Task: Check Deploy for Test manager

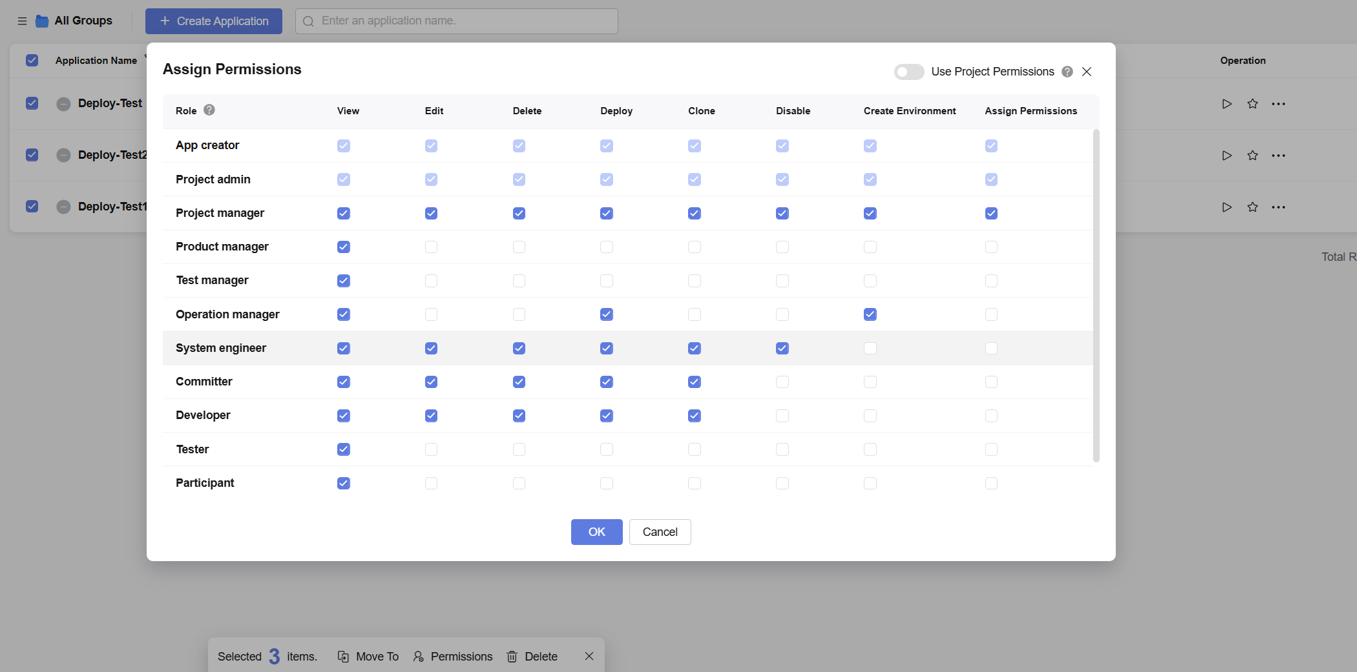Action: pyautogui.click(x=606, y=281)
